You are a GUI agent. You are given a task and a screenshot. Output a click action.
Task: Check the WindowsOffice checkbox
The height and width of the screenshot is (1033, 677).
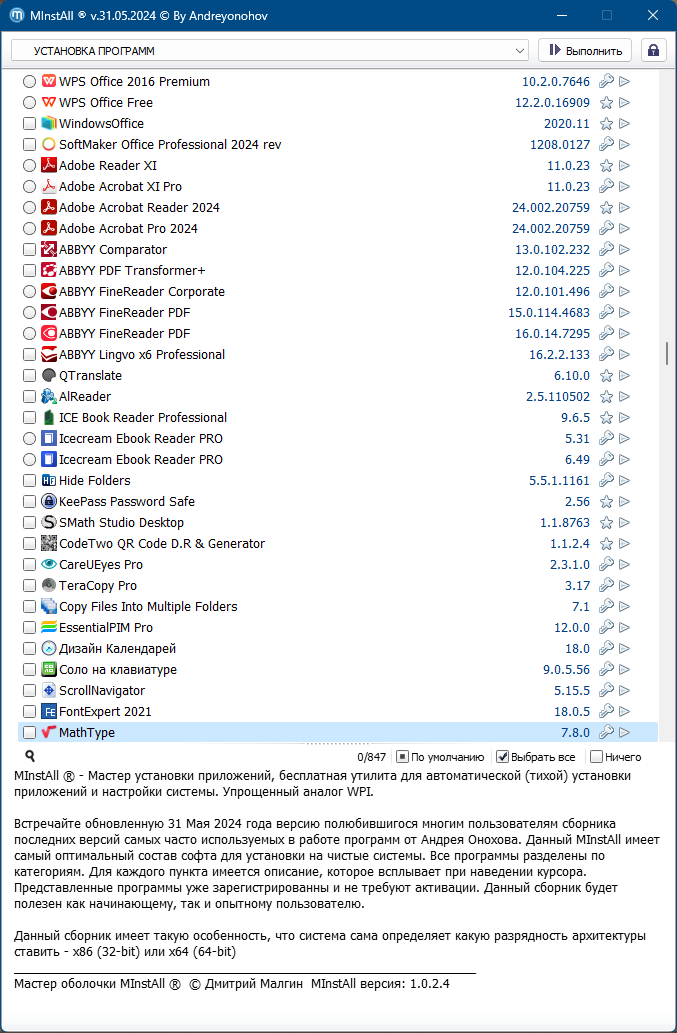[29, 124]
